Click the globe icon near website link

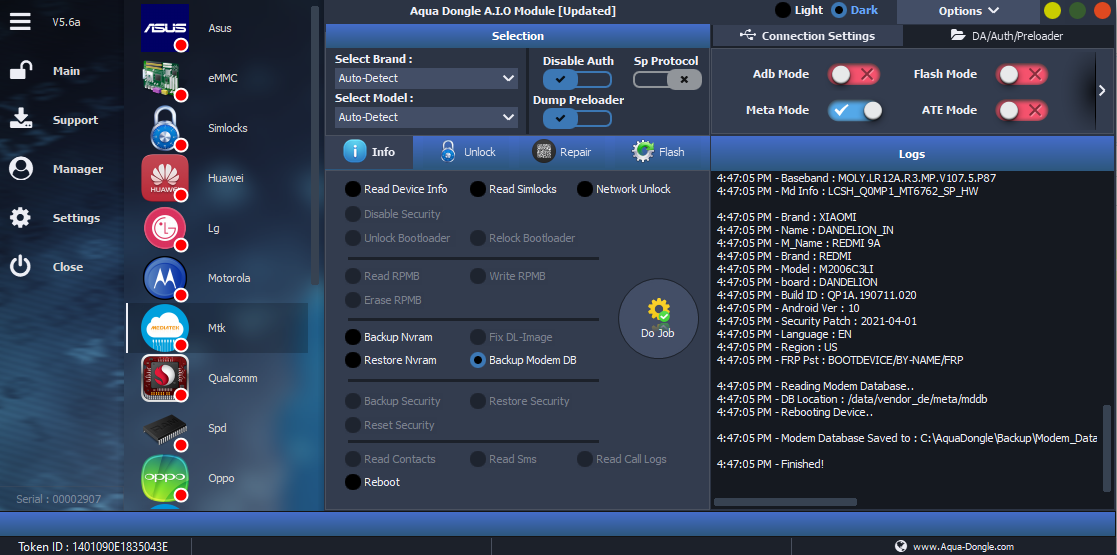[x=900, y=546]
